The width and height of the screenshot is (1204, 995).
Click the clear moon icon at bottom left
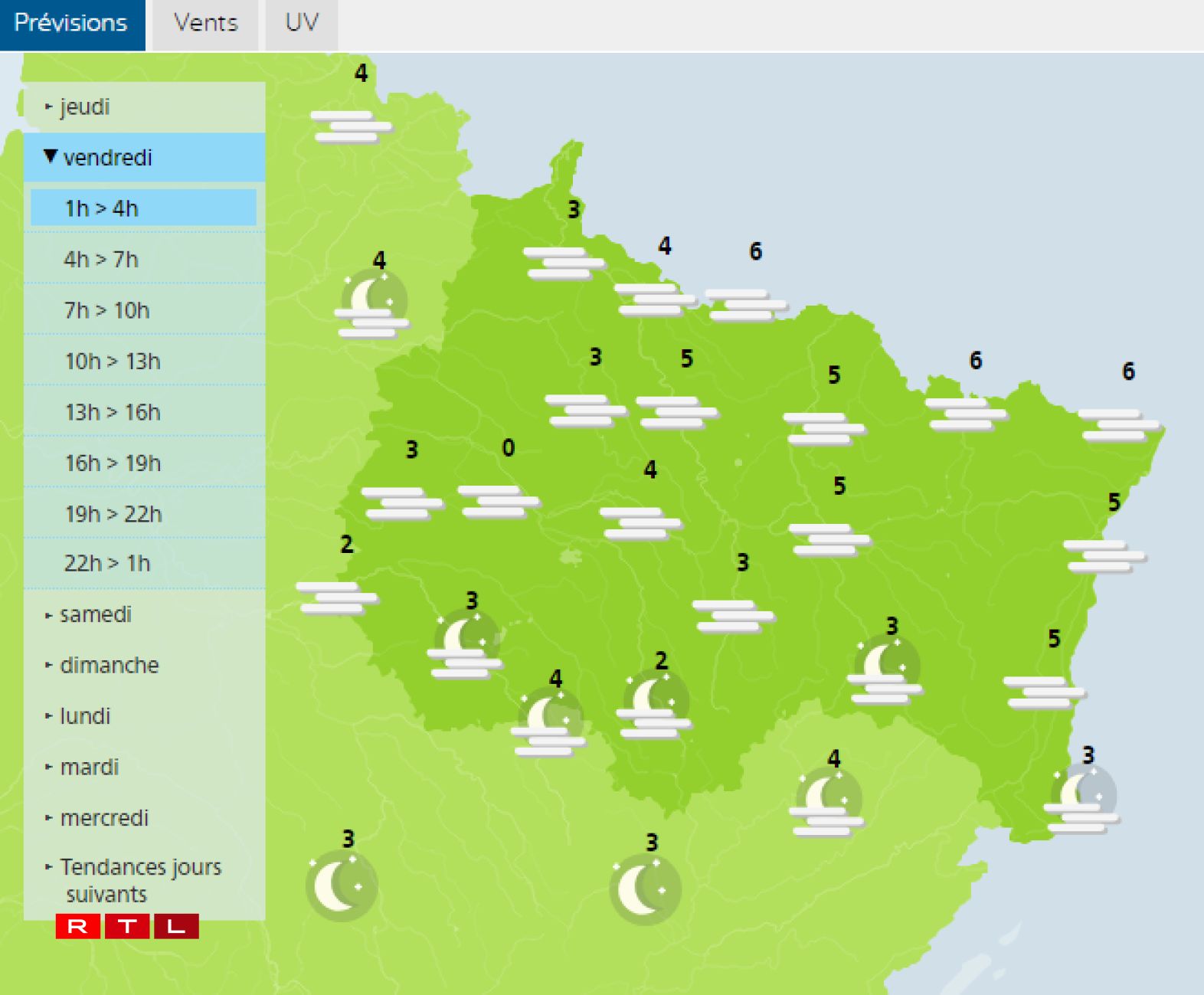pyautogui.click(x=341, y=886)
